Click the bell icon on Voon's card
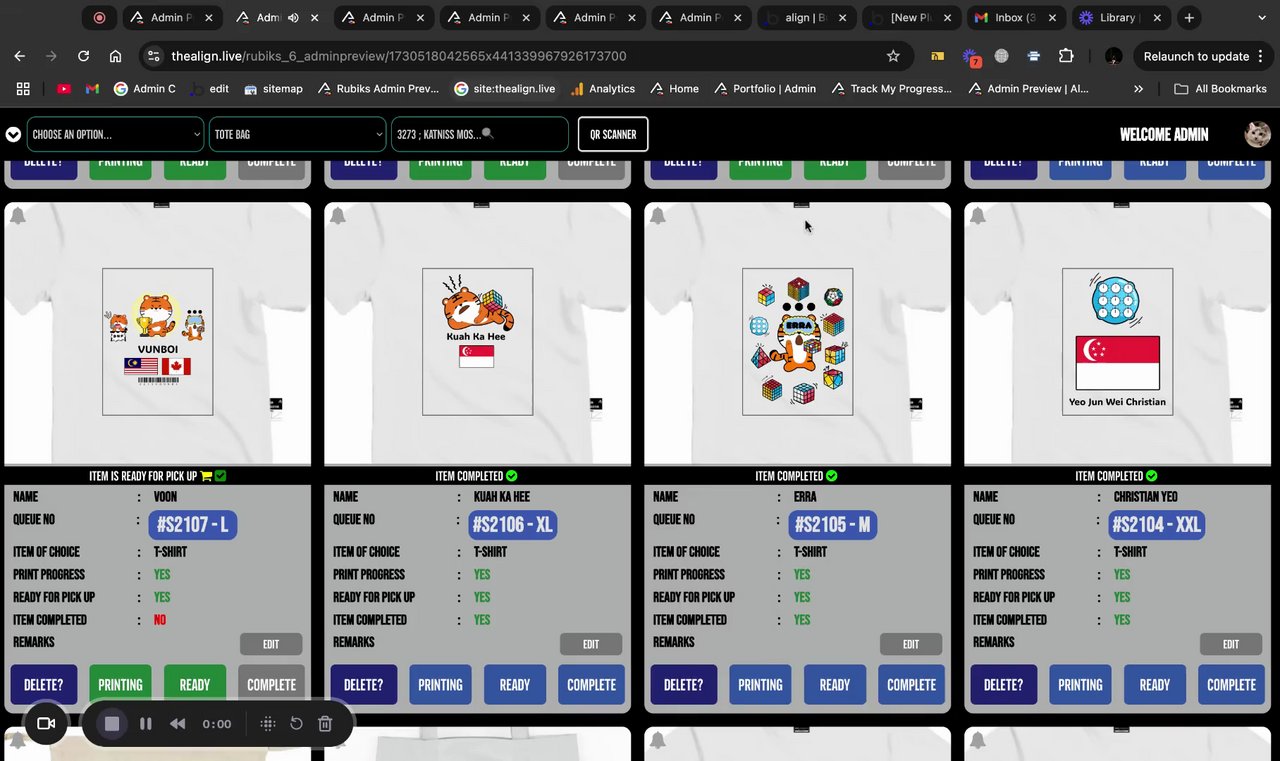 18,216
